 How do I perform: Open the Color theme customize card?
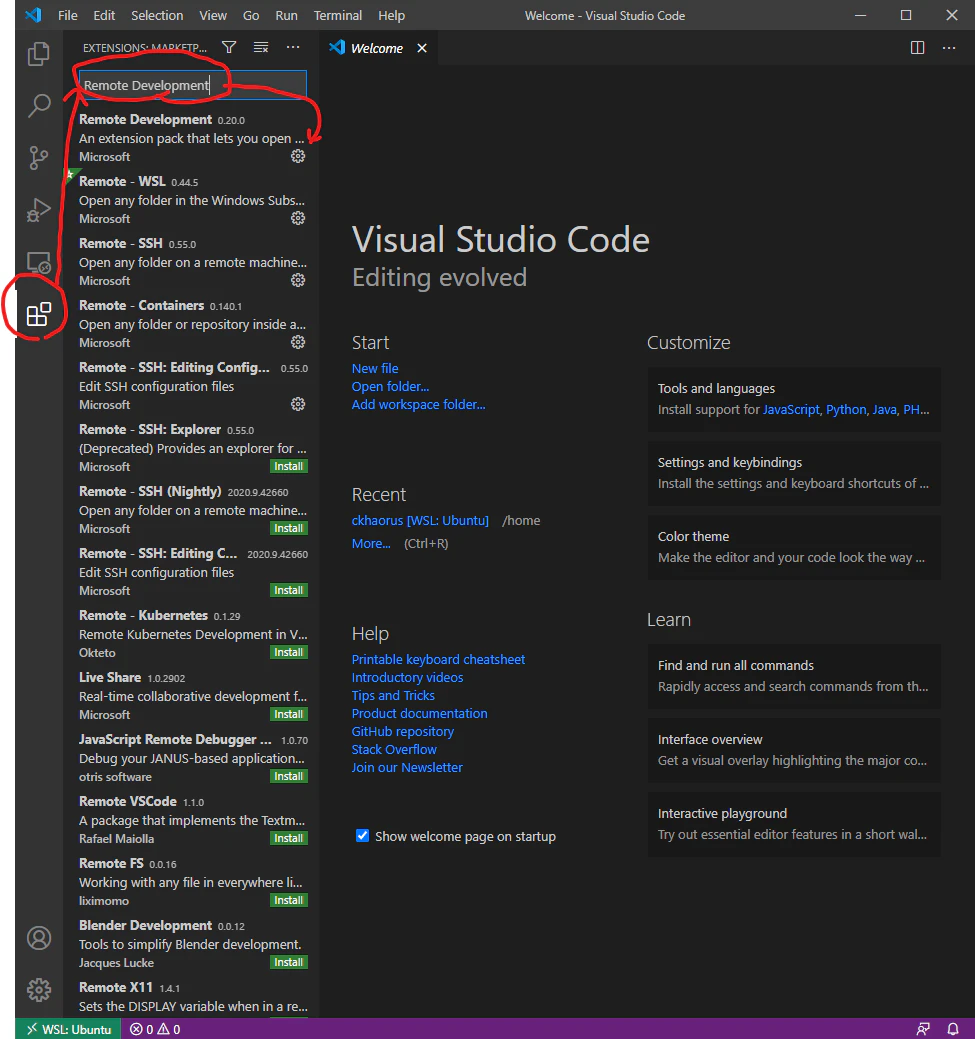coord(794,547)
